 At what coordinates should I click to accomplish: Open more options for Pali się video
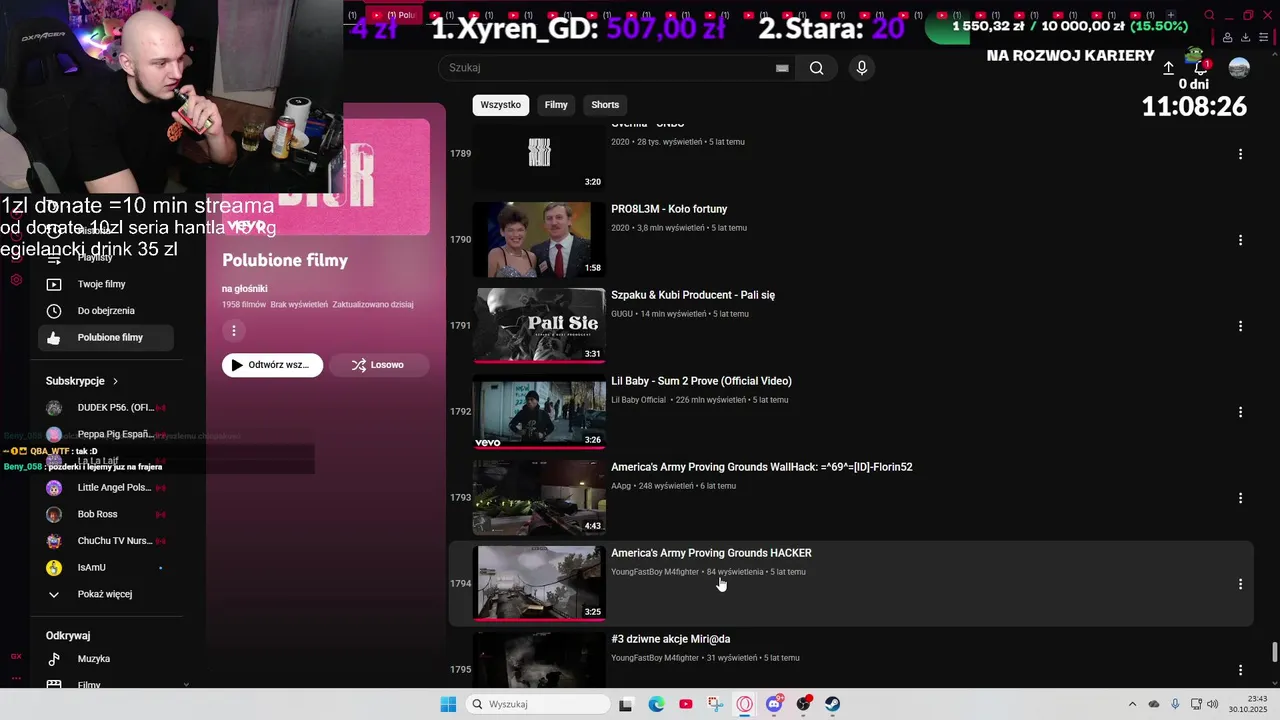(x=1240, y=326)
